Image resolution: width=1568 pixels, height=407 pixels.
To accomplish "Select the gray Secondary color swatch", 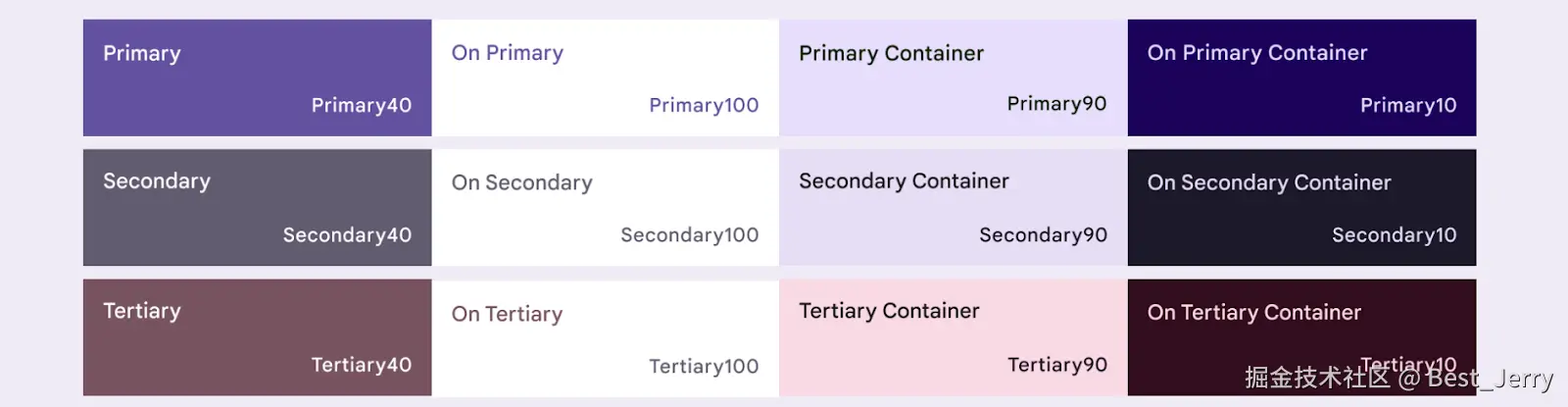I will click(x=257, y=207).
